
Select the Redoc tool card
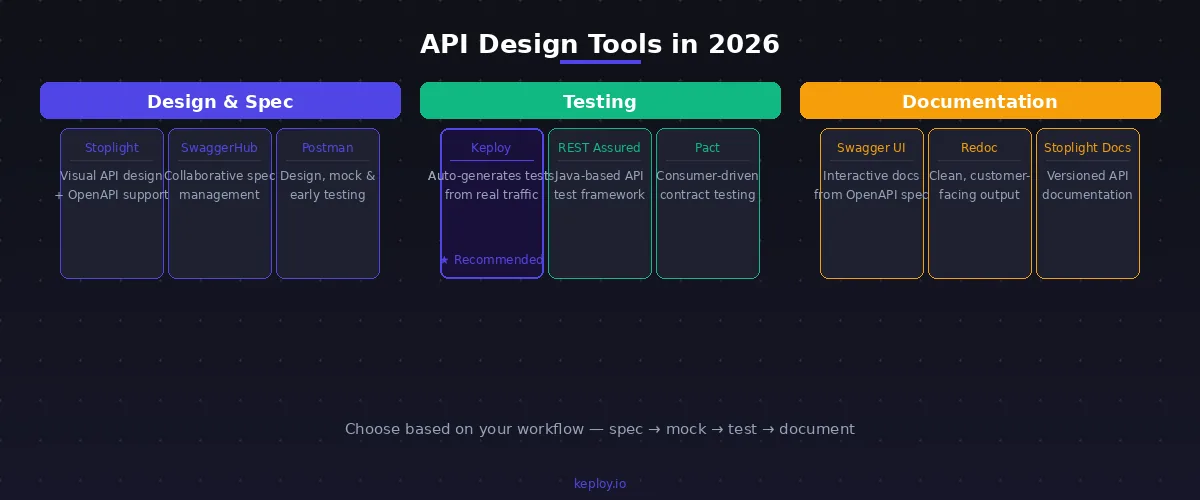coord(980,203)
